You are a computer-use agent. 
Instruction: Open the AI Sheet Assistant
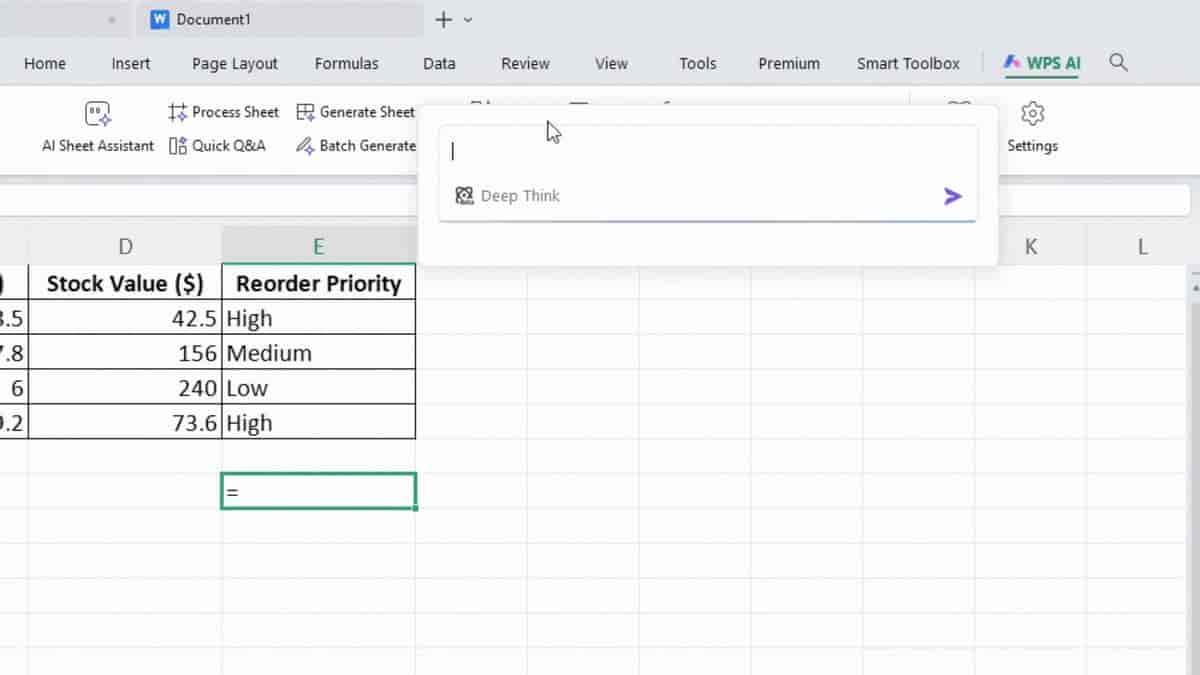point(98,128)
